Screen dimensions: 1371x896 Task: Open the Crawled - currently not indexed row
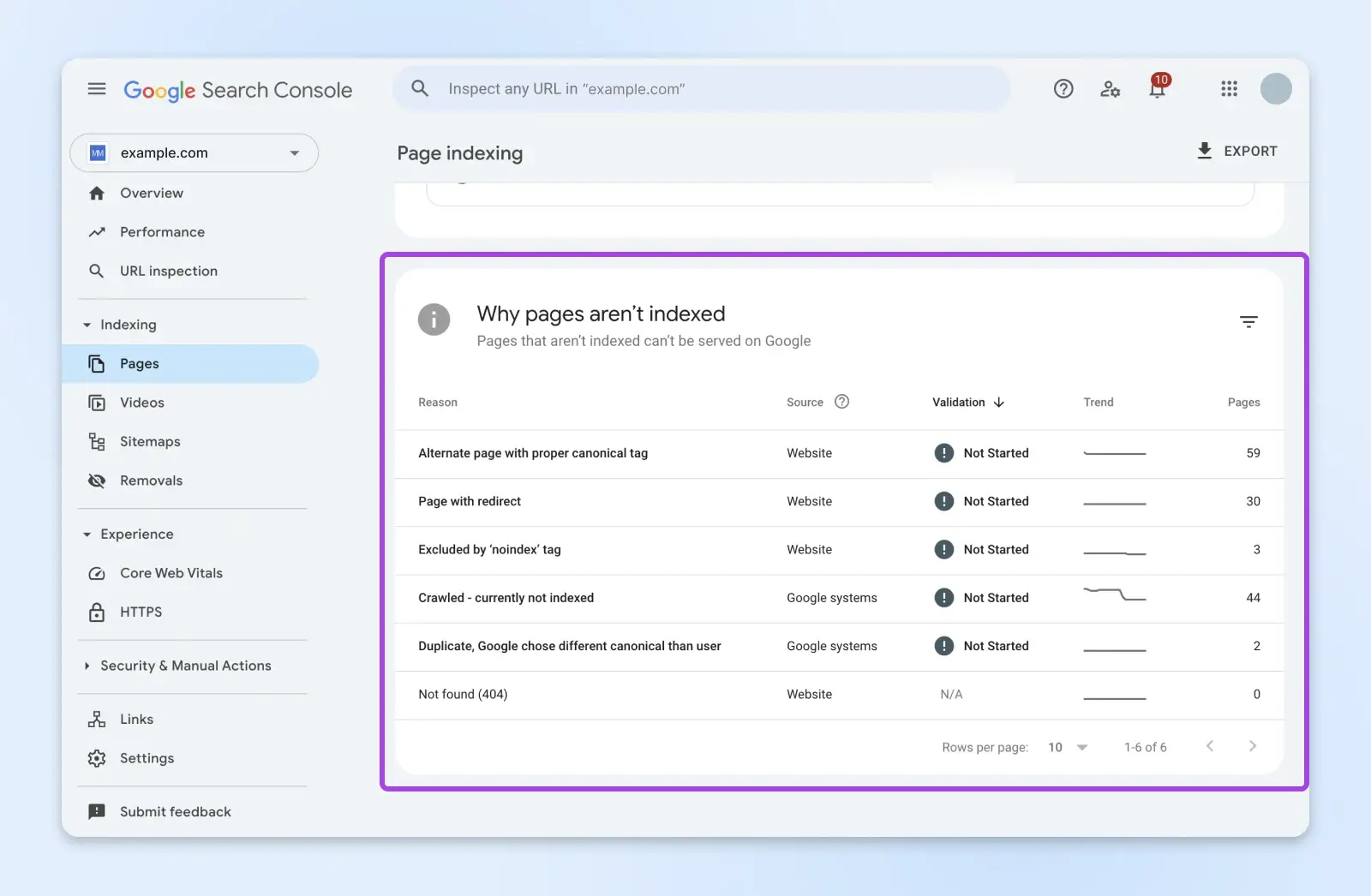coord(506,598)
